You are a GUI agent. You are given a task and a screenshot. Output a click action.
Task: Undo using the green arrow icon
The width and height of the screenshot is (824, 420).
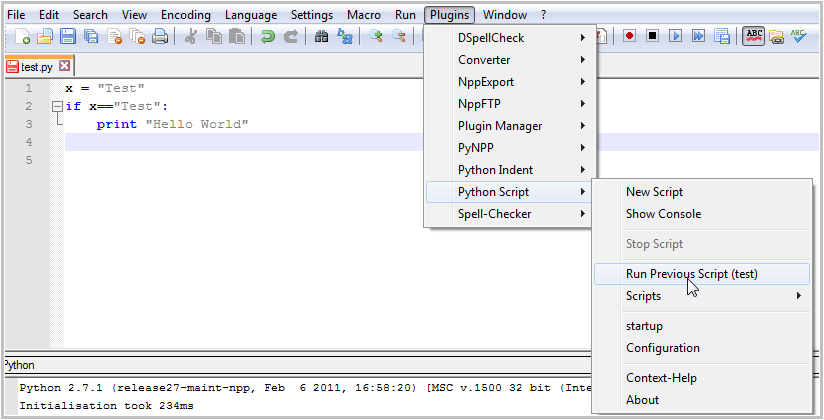click(x=268, y=36)
